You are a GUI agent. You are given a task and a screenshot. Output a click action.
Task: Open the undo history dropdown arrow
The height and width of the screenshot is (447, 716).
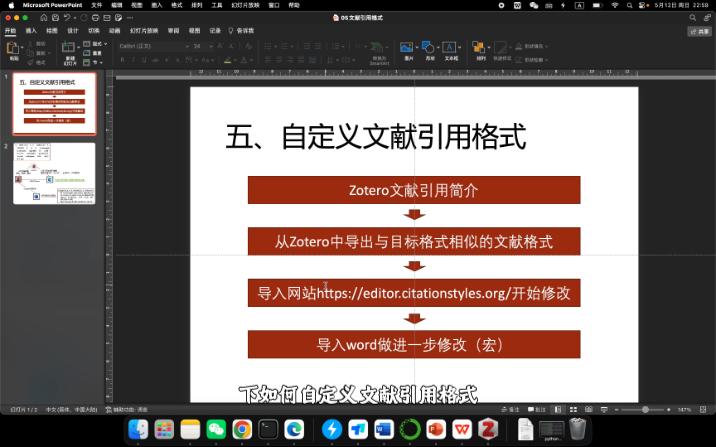pyautogui.click(x=74, y=18)
